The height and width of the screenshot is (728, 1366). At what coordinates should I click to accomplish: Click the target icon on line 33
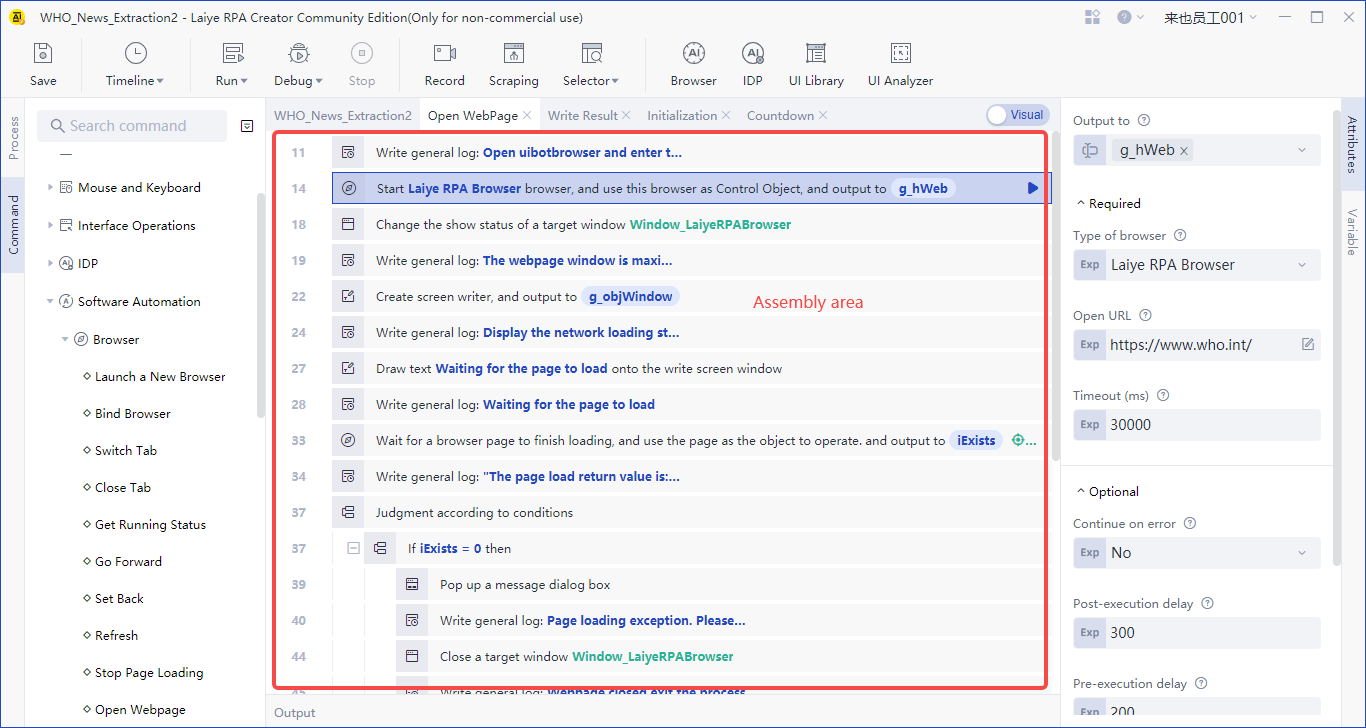(1019, 440)
